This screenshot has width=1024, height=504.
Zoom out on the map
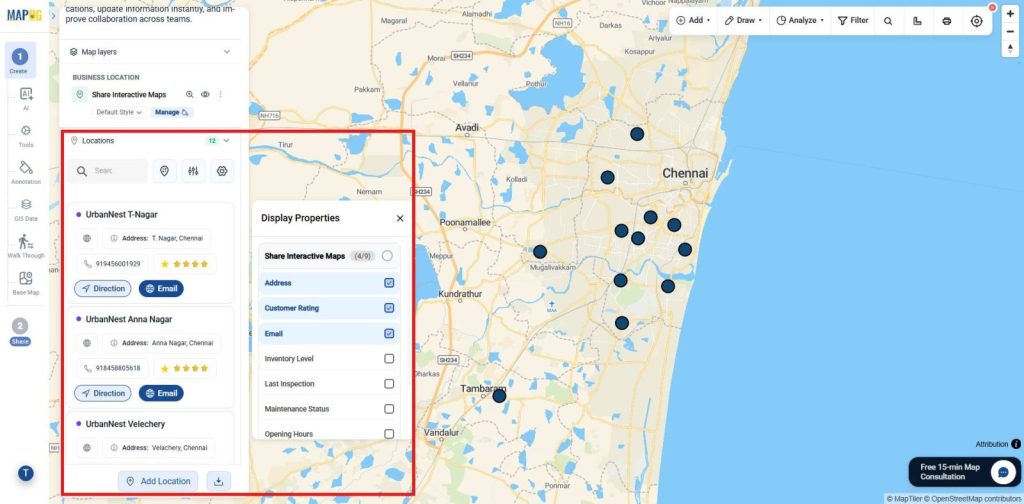(x=1010, y=31)
